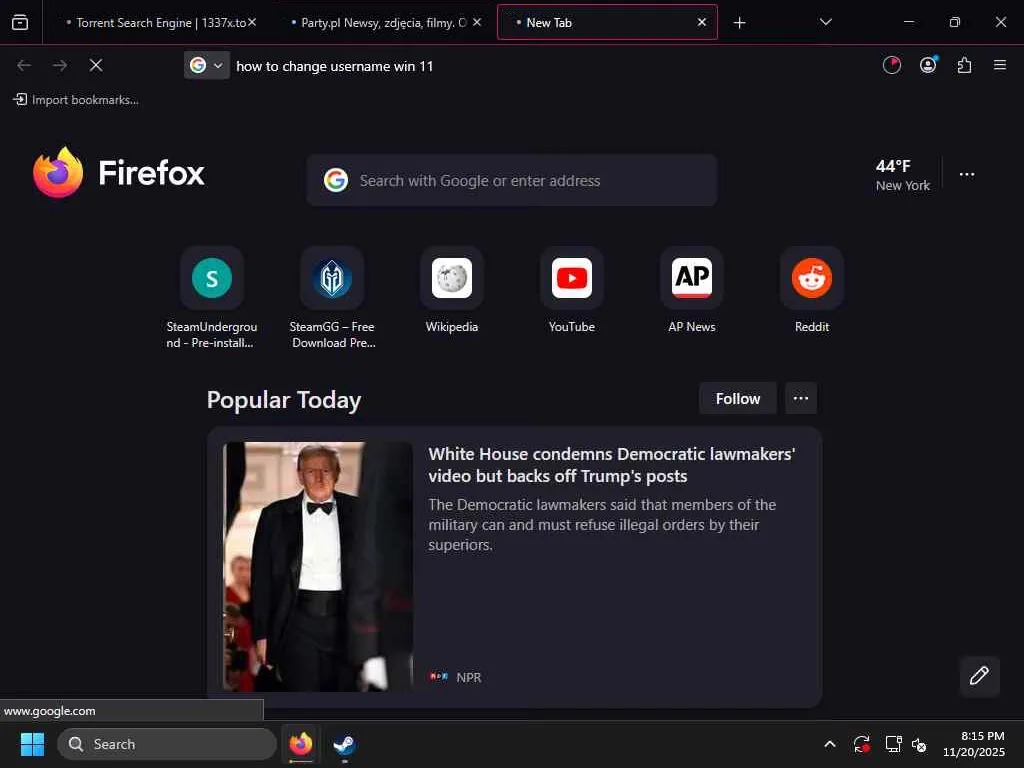Go forward one page arrow

(x=60, y=65)
